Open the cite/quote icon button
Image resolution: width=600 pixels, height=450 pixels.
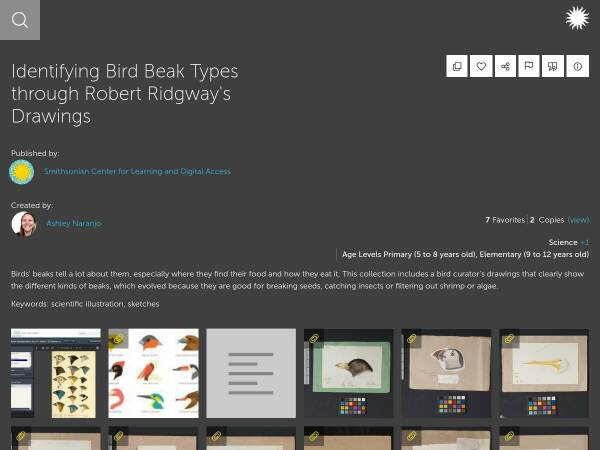click(553, 66)
